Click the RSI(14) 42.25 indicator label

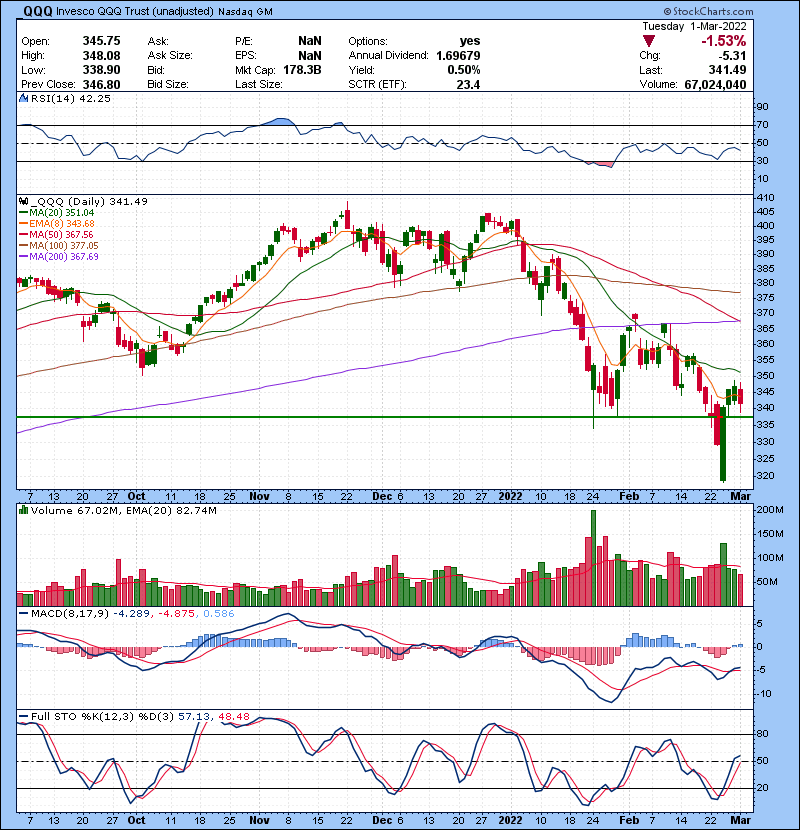70,98
